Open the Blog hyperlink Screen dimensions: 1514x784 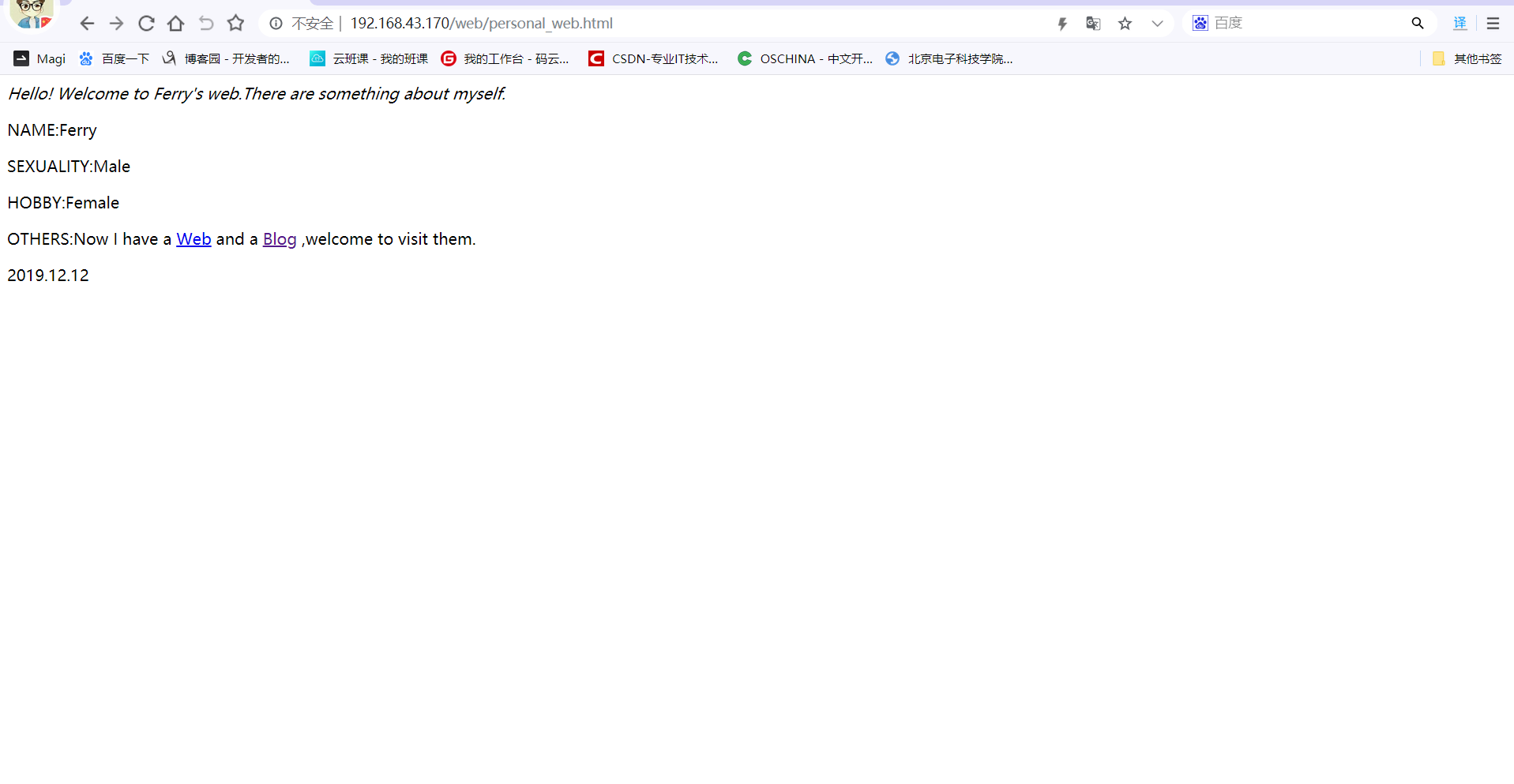pyautogui.click(x=280, y=239)
